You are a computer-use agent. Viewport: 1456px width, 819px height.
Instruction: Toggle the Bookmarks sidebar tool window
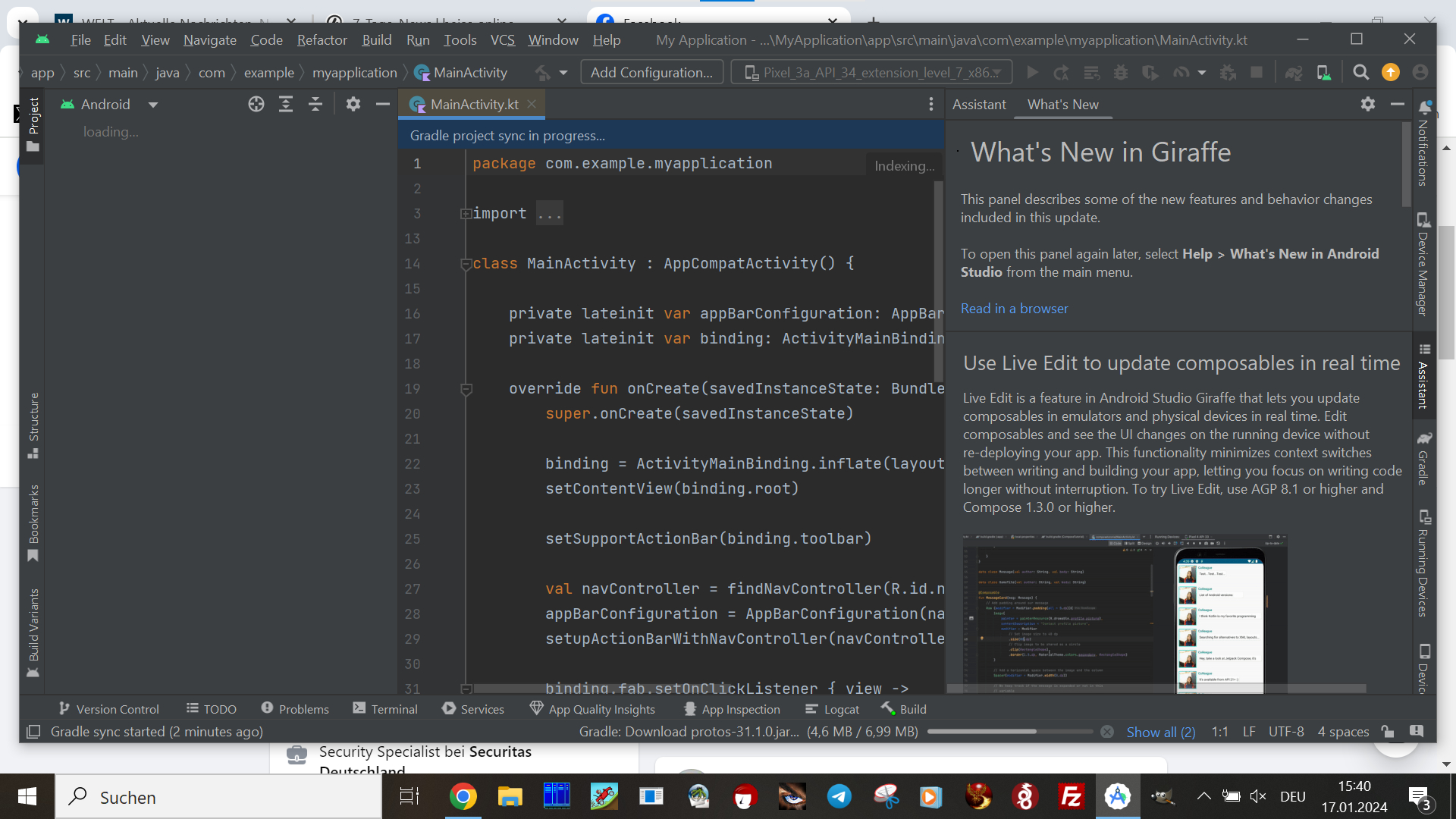[33, 523]
